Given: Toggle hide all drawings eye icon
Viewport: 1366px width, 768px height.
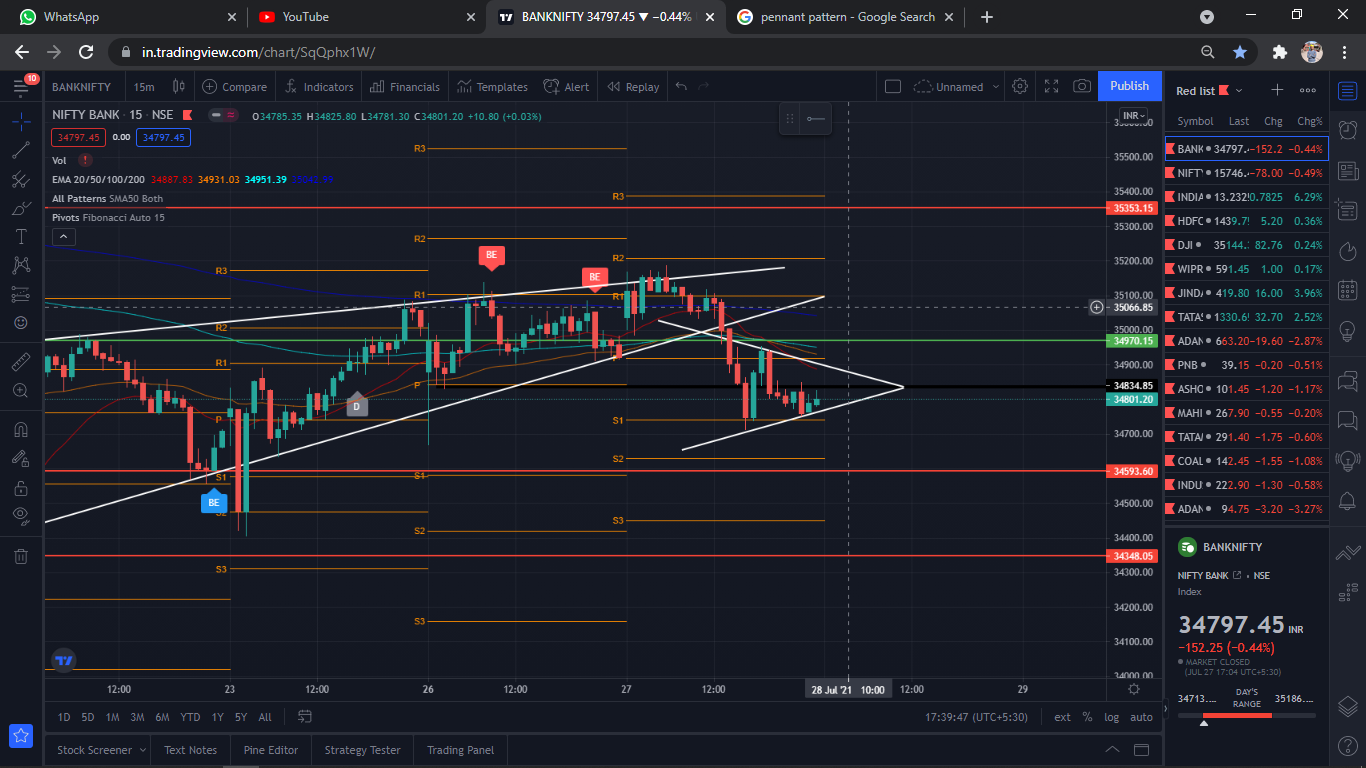Looking at the screenshot, I should [x=20, y=515].
